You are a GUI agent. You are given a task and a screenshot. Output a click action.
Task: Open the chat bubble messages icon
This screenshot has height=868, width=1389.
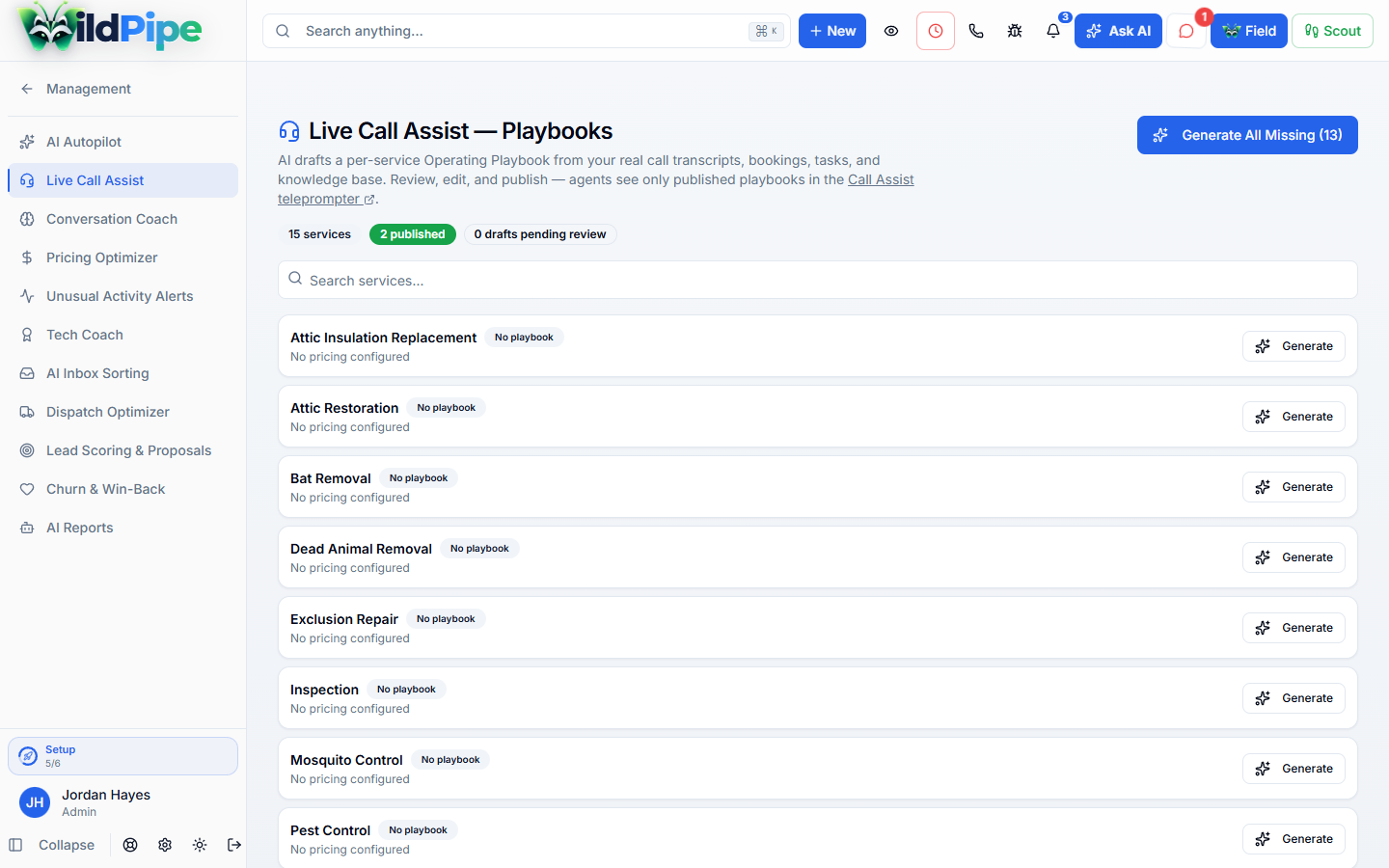(1186, 31)
